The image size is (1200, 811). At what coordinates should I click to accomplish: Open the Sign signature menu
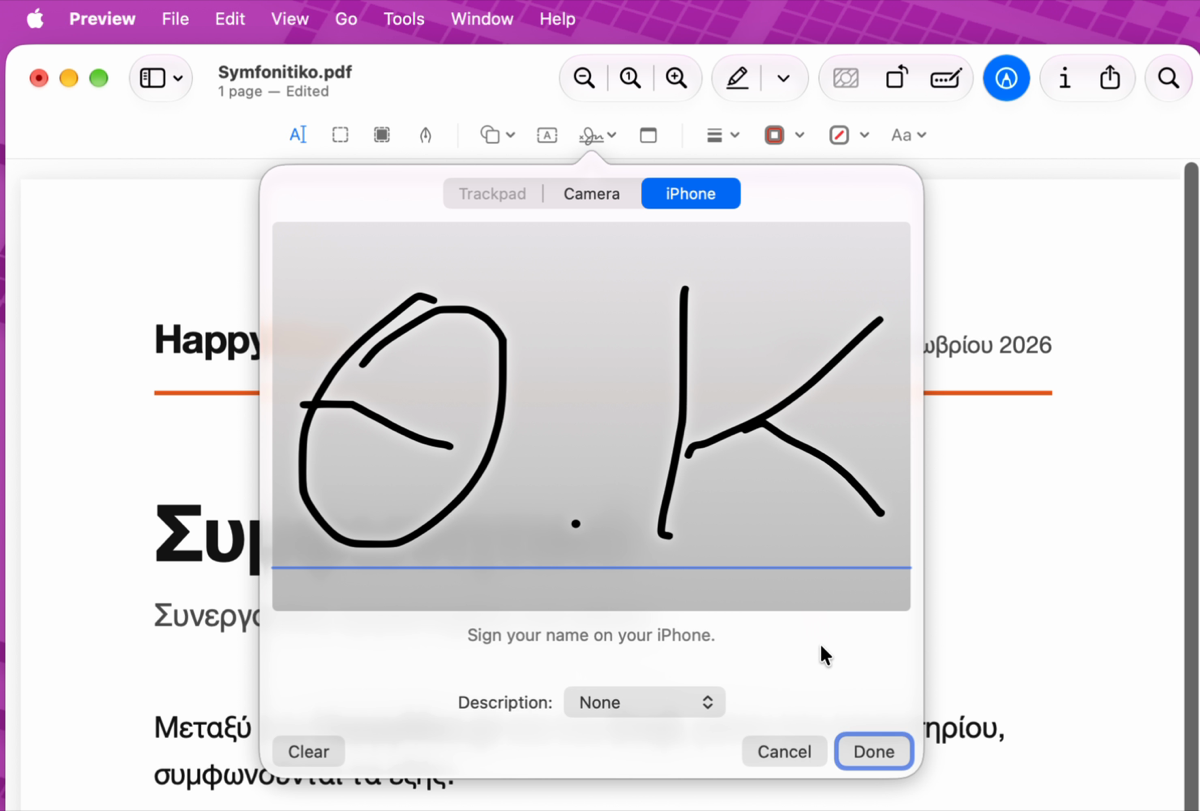pos(598,135)
